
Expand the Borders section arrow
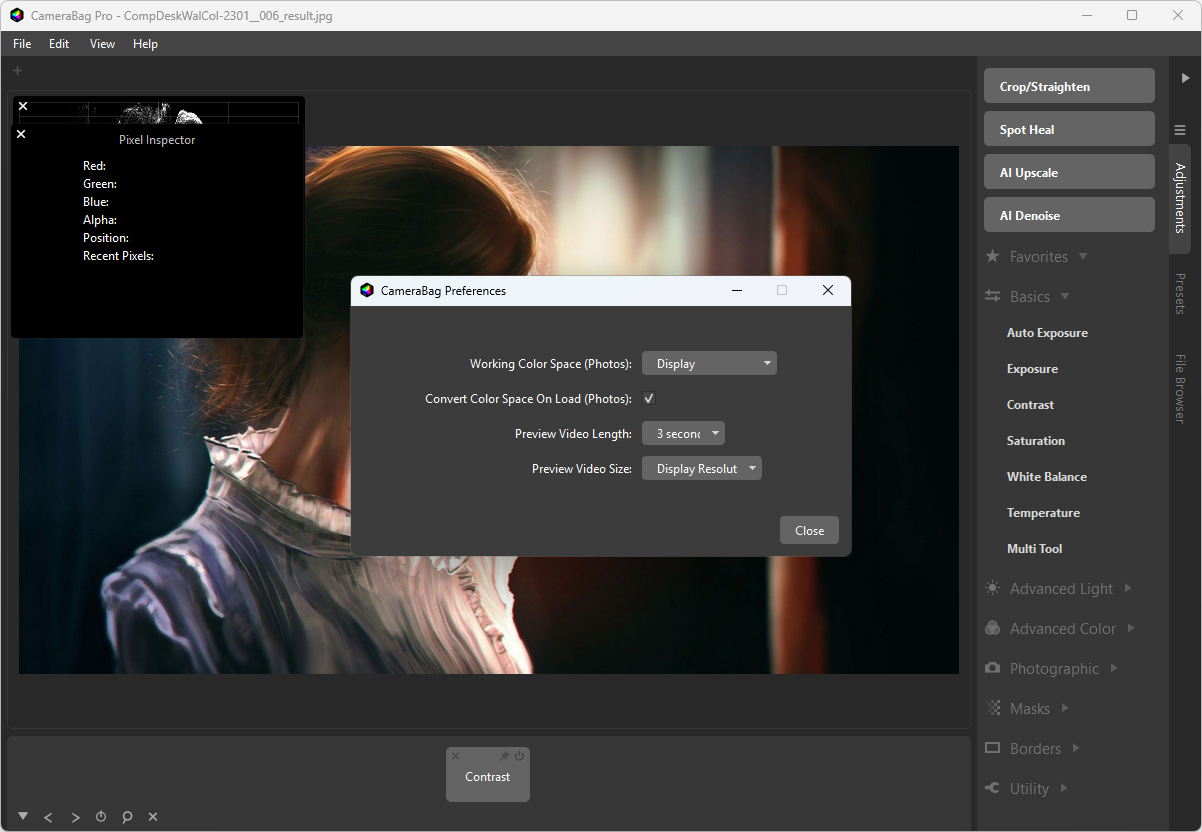pyautogui.click(x=1076, y=748)
